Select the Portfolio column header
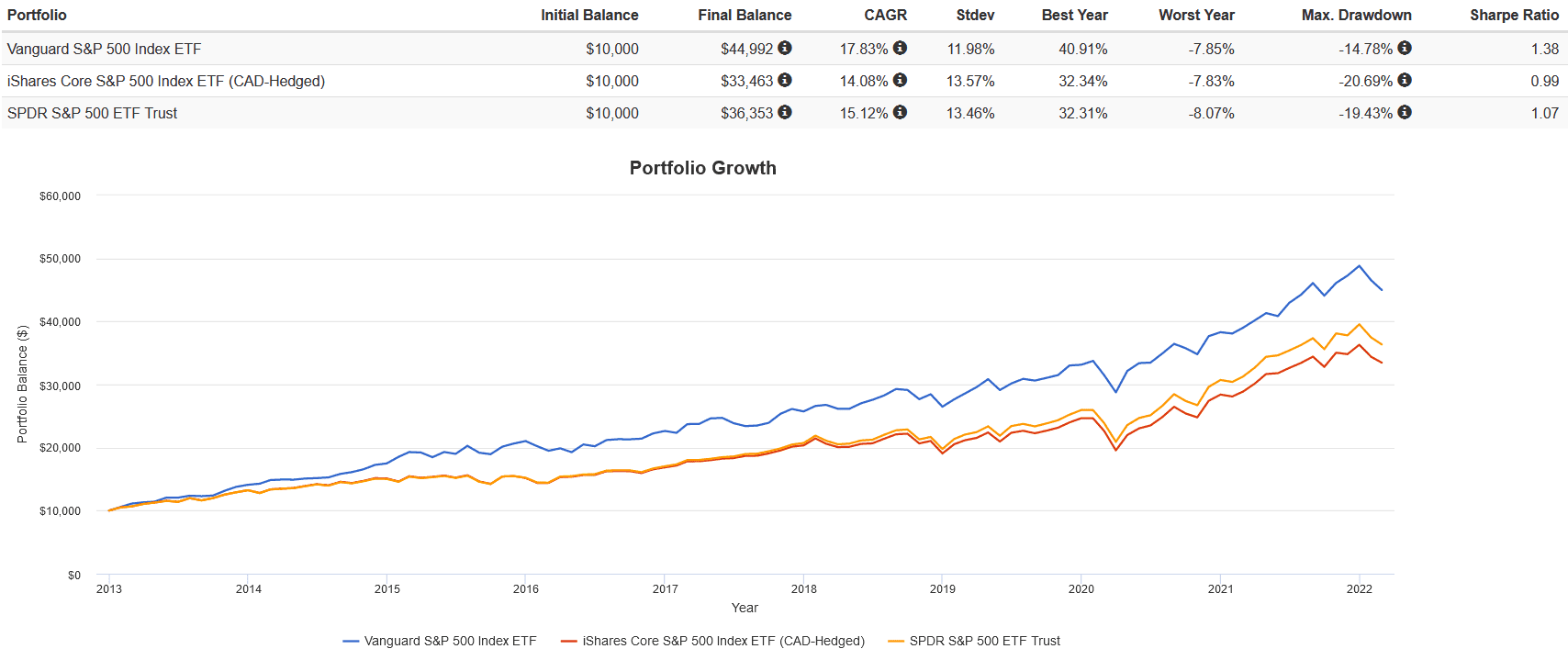This screenshot has width=1568, height=660. 37,15
